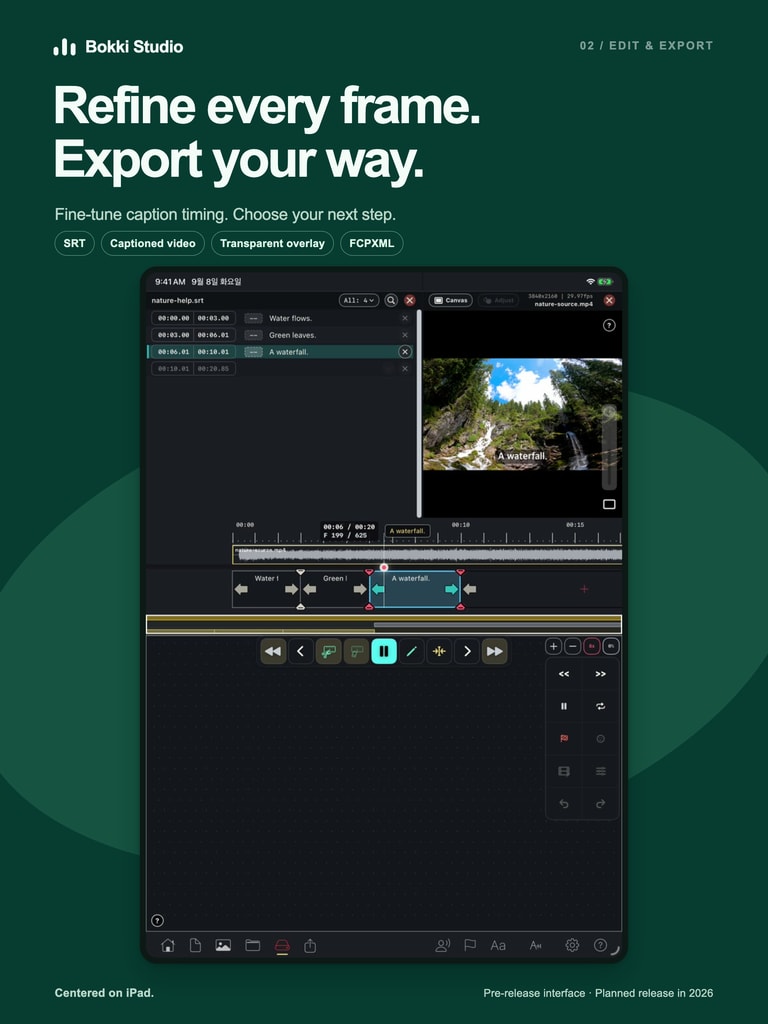Click the vertical slider beside video preview
The width and height of the screenshot is (768, 1024).
(609, 447)
